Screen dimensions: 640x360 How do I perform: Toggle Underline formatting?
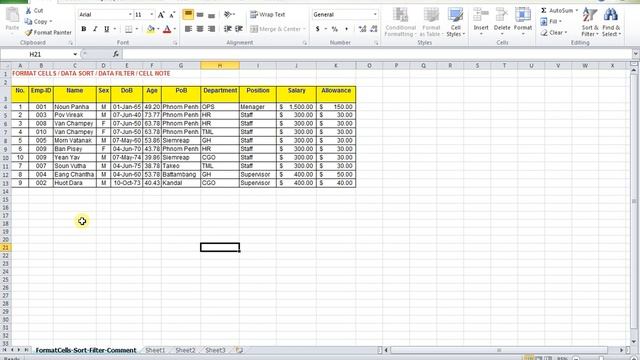(107, 29)
